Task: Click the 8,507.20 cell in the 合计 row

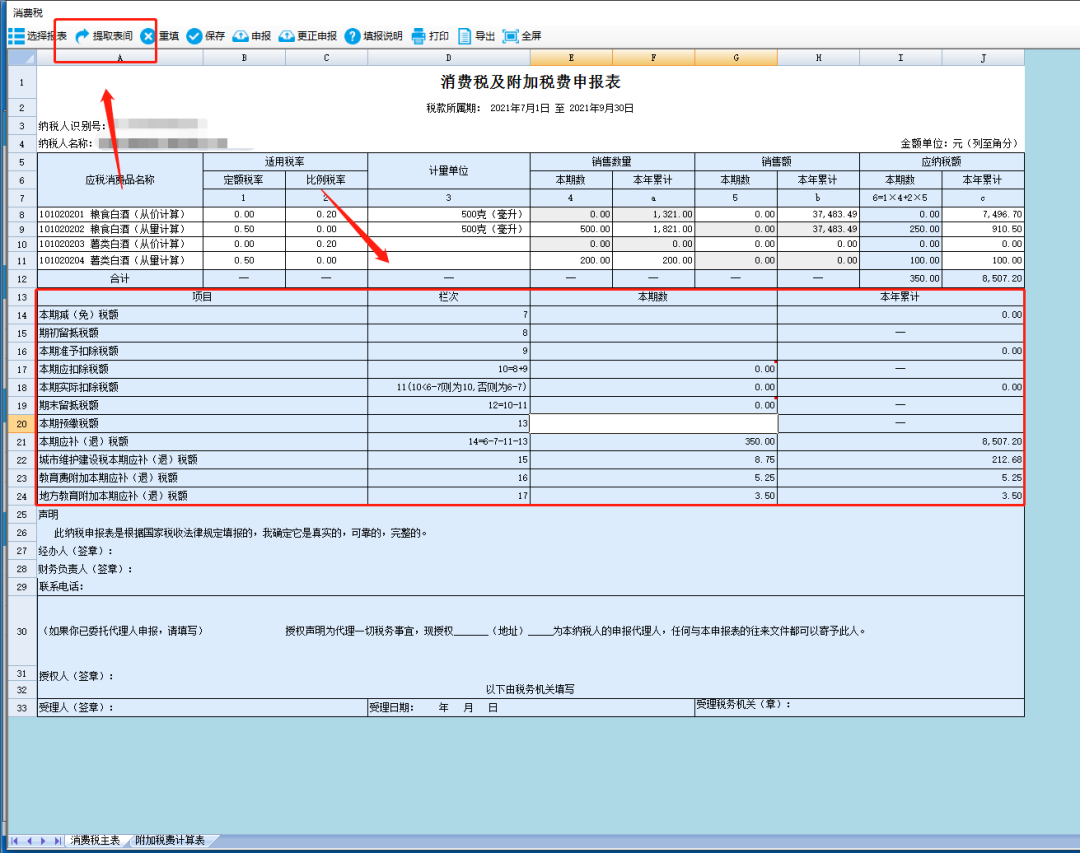Action: [x=984, y=278]
